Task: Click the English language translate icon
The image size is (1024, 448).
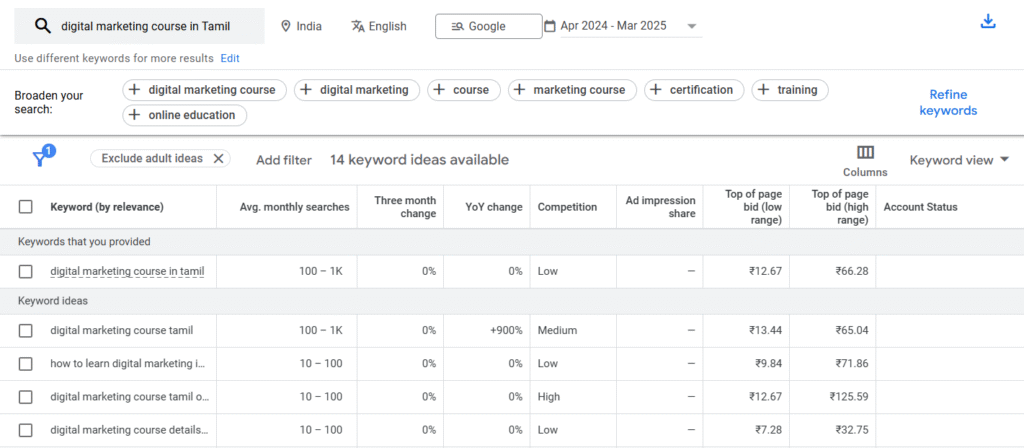Action: (358, 26)
